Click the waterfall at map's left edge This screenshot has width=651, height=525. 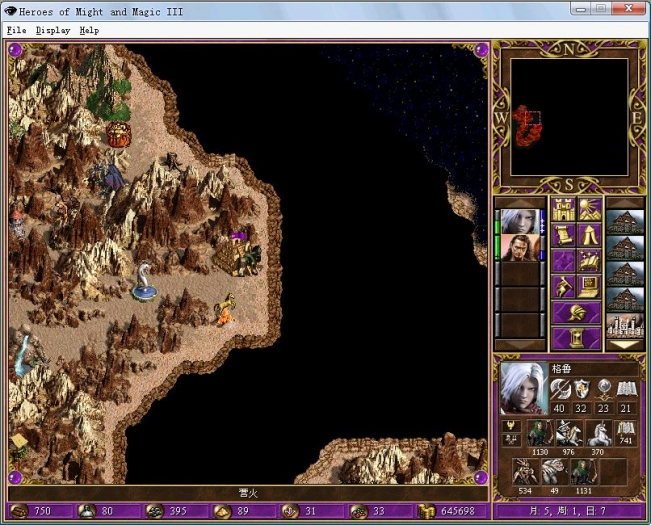23,356
